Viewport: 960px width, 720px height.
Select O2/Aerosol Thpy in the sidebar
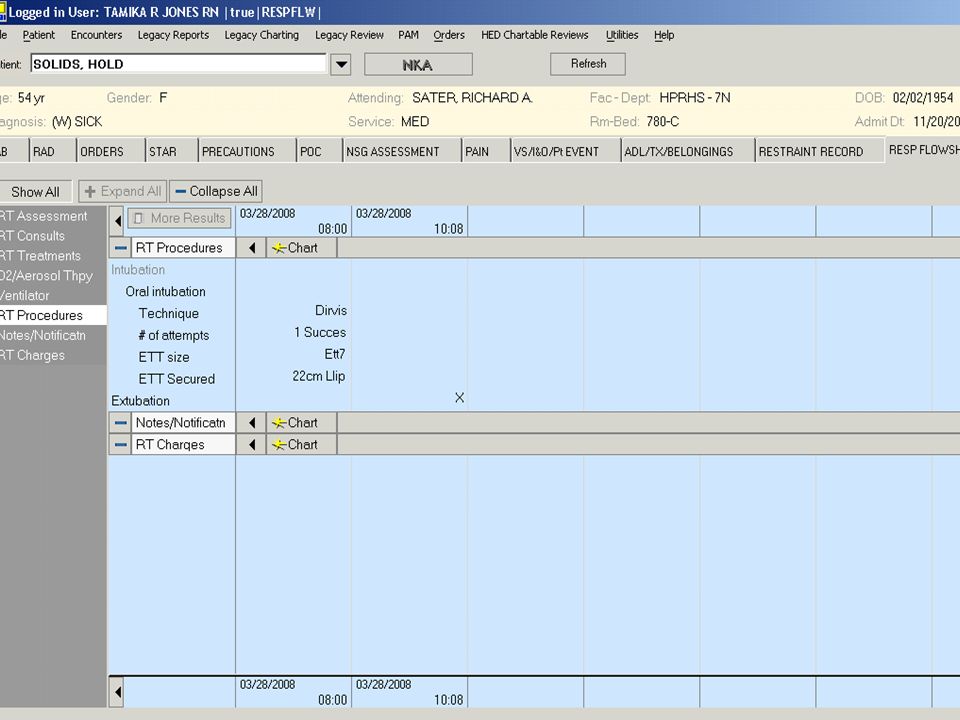pyautogui.click(x=53, y=276)
